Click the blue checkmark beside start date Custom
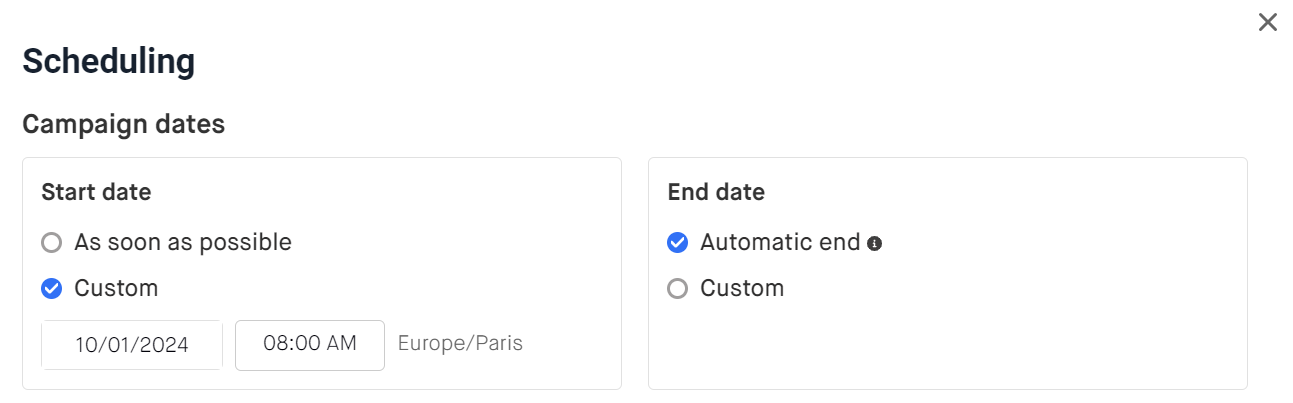Screen dimensions: 1293x403 51,288
